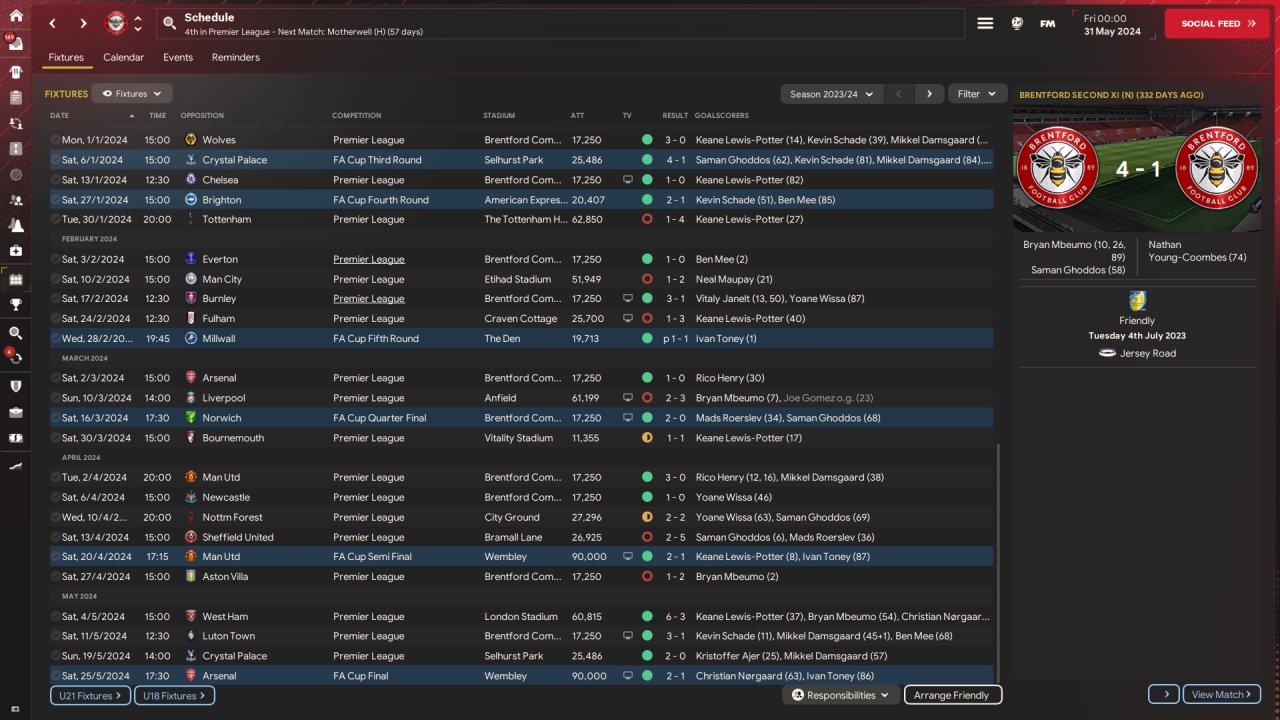Viewport: 1280px width, 720px height.
Task: Click the Wolves club badge
Action: 190,140
